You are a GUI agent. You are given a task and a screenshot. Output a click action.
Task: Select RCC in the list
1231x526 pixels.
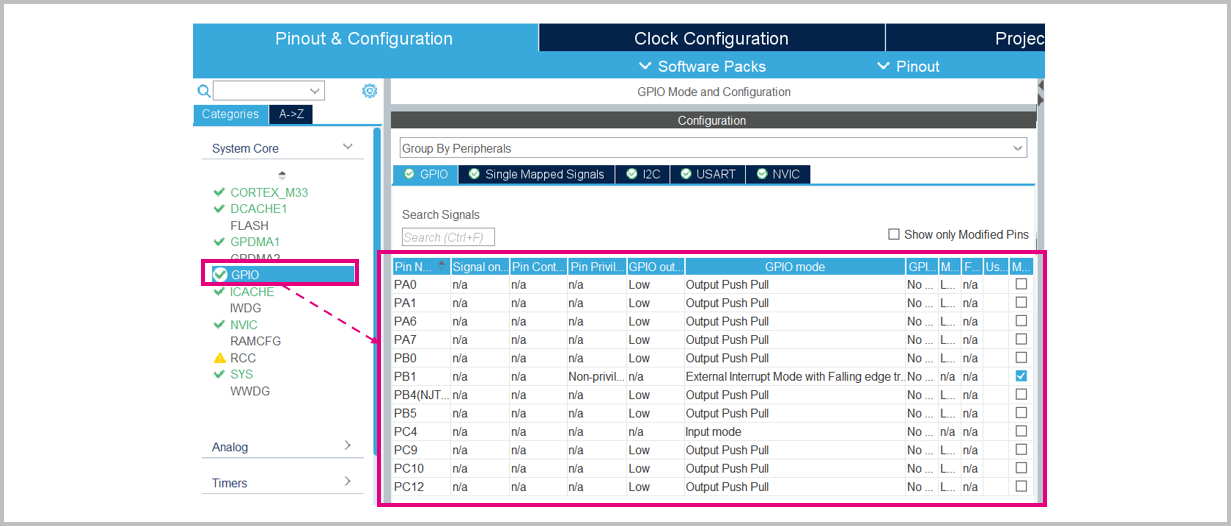pos(243,358)
